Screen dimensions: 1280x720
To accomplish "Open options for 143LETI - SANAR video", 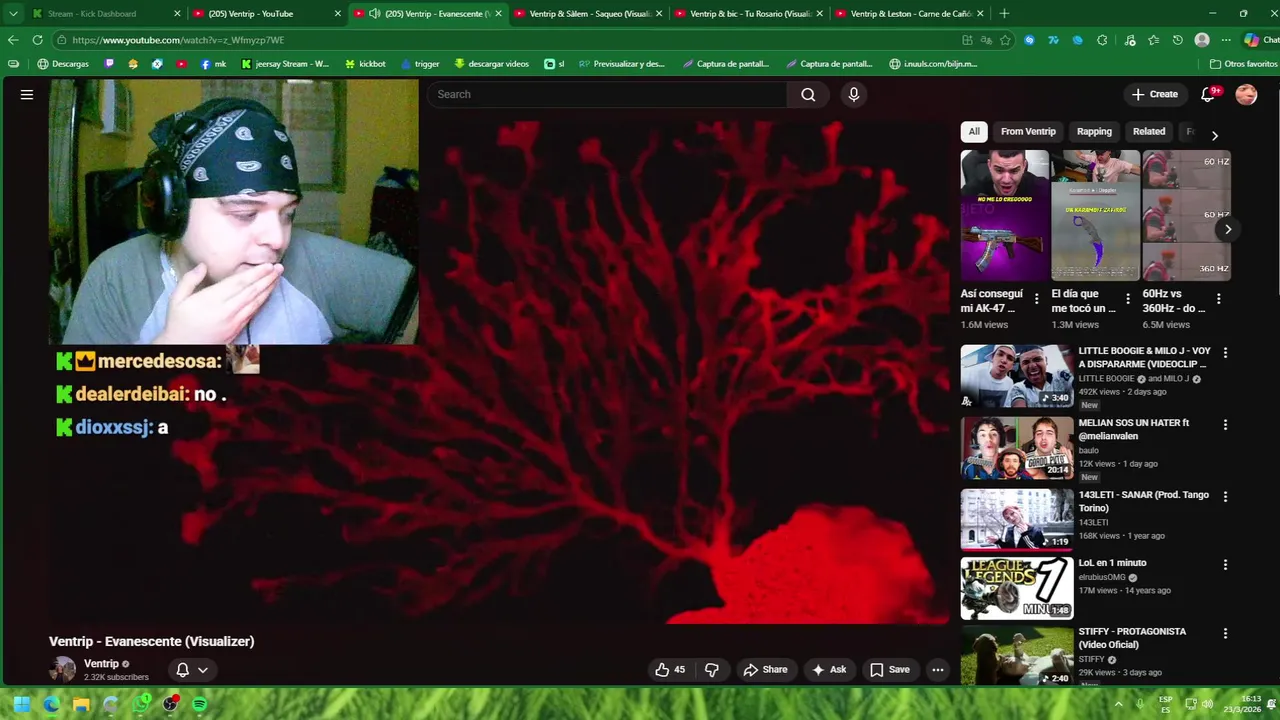I will tap(1225, 496).
